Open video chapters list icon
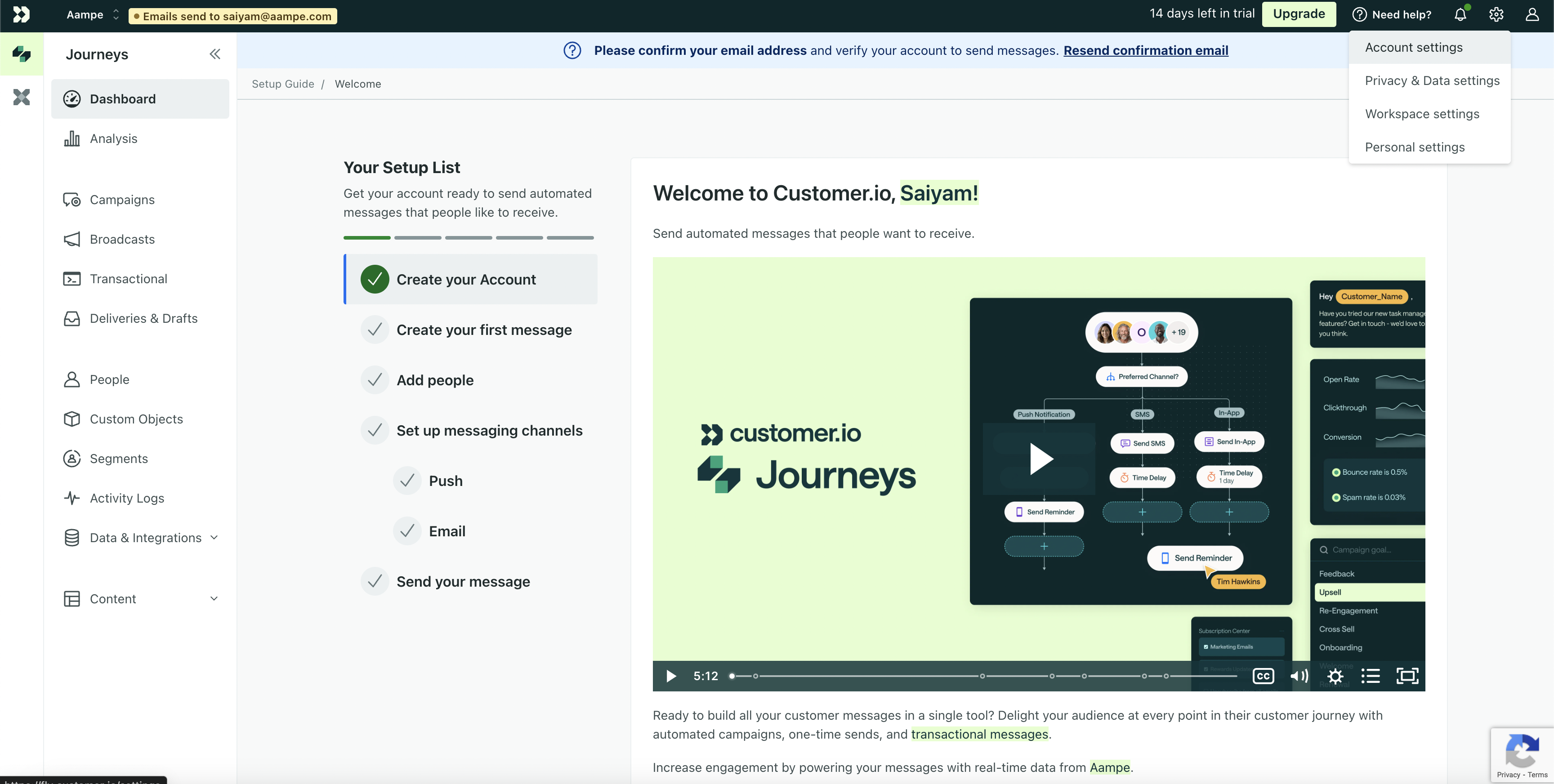 [x=1371, y=676]
